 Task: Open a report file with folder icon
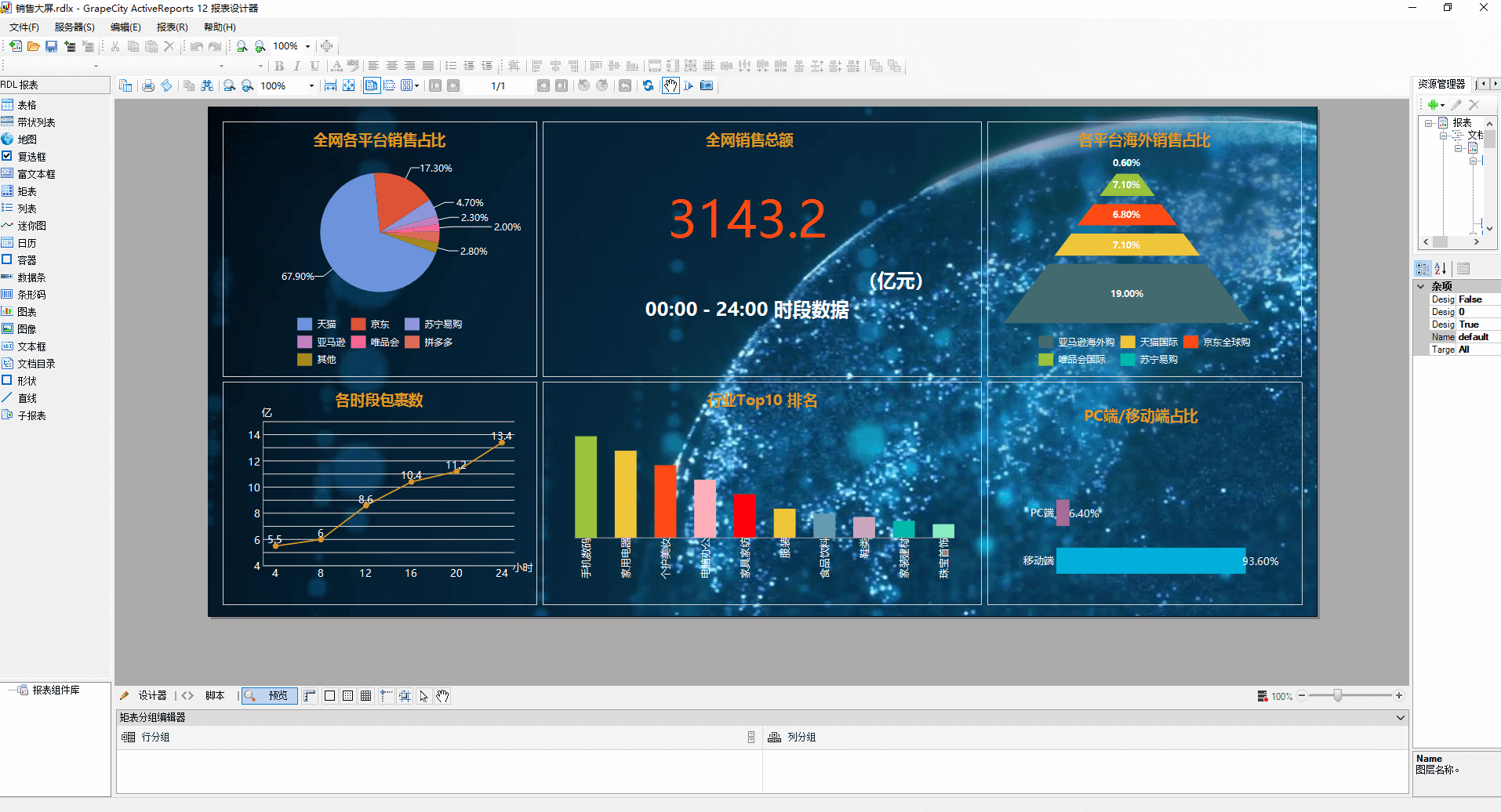click(34, 46)
